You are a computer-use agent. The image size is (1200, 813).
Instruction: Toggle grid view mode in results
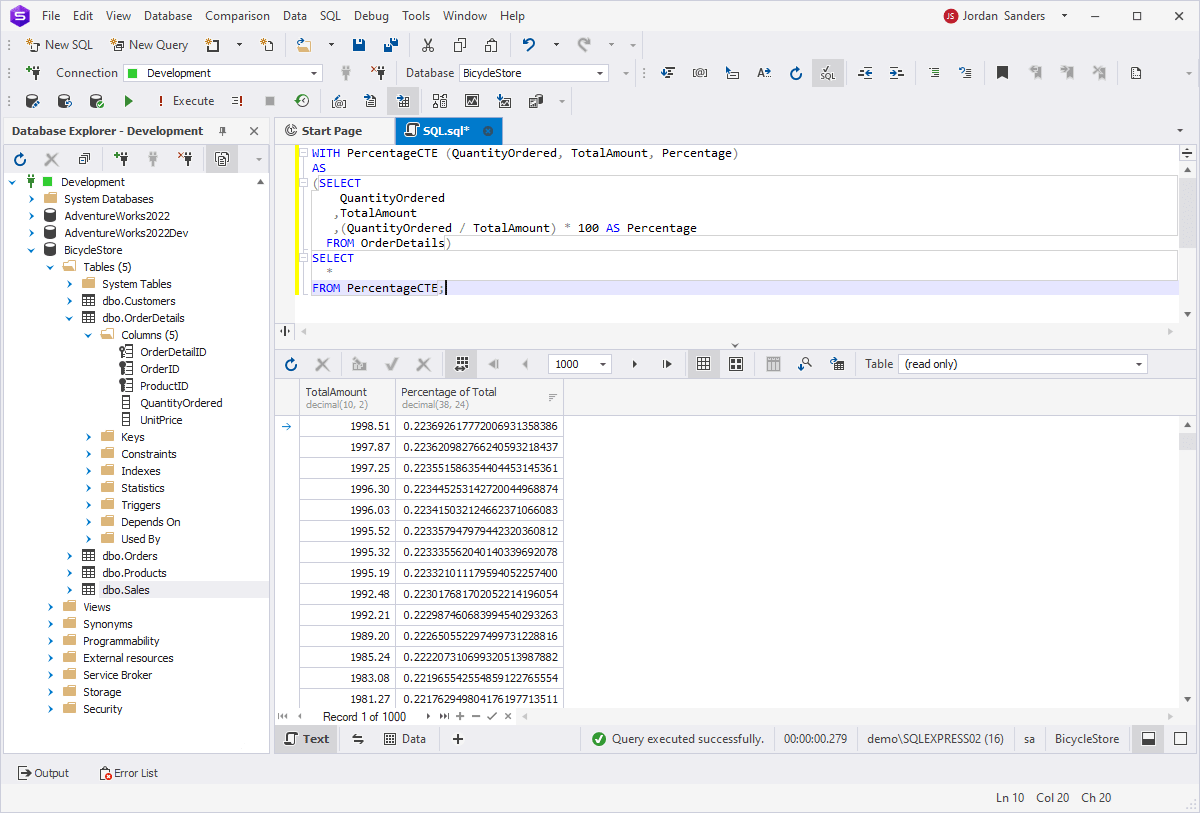point(704,364)
